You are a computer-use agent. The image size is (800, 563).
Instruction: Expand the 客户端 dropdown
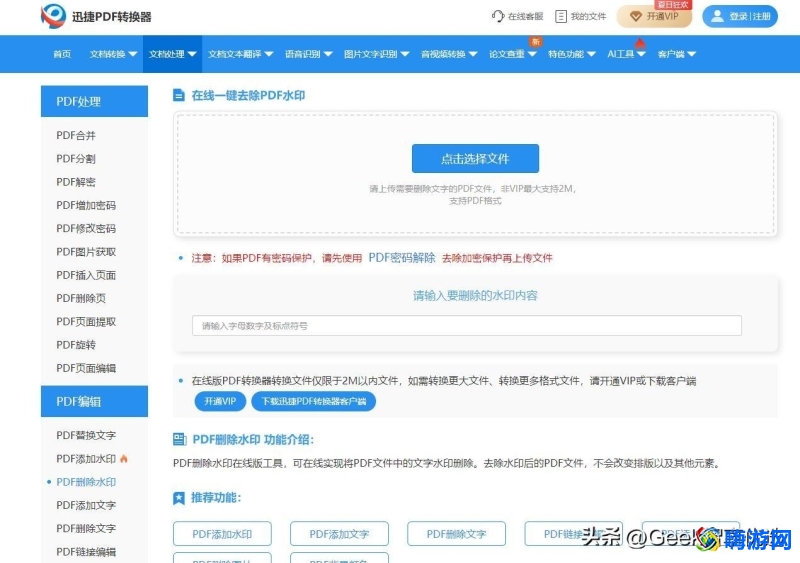[677, 54]
